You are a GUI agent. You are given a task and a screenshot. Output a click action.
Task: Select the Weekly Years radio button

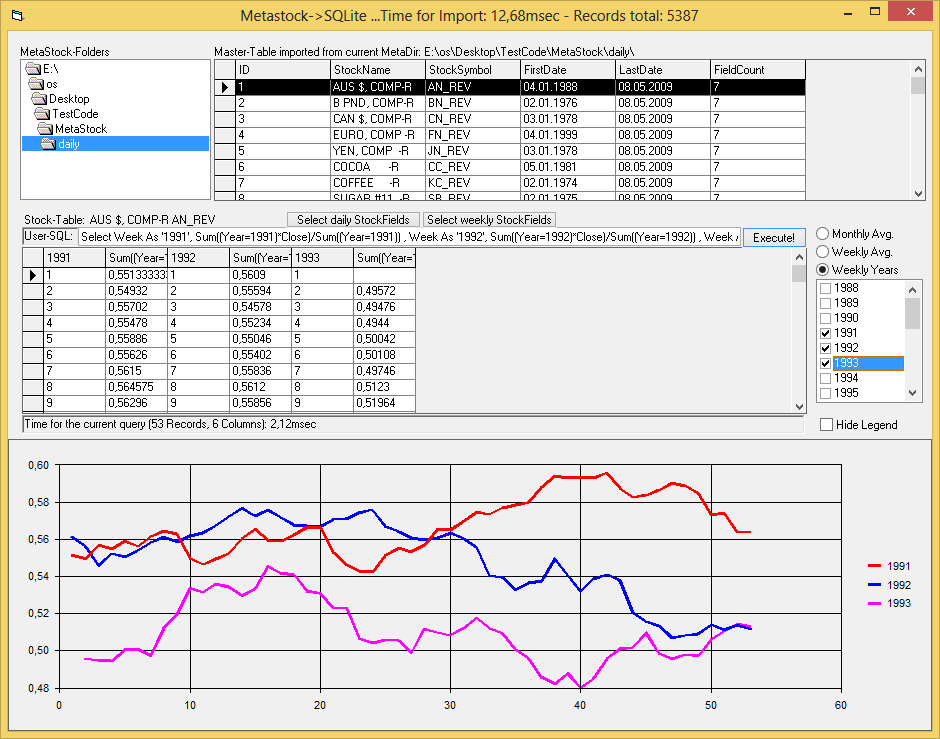pos(824,270)
